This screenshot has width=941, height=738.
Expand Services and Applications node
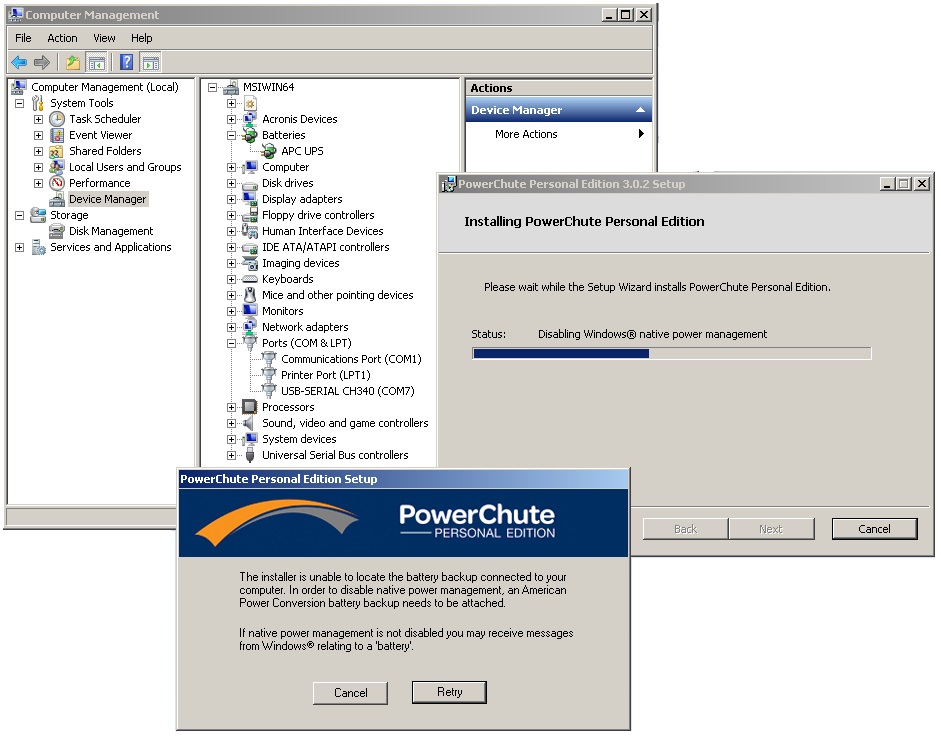coord(19,247)
